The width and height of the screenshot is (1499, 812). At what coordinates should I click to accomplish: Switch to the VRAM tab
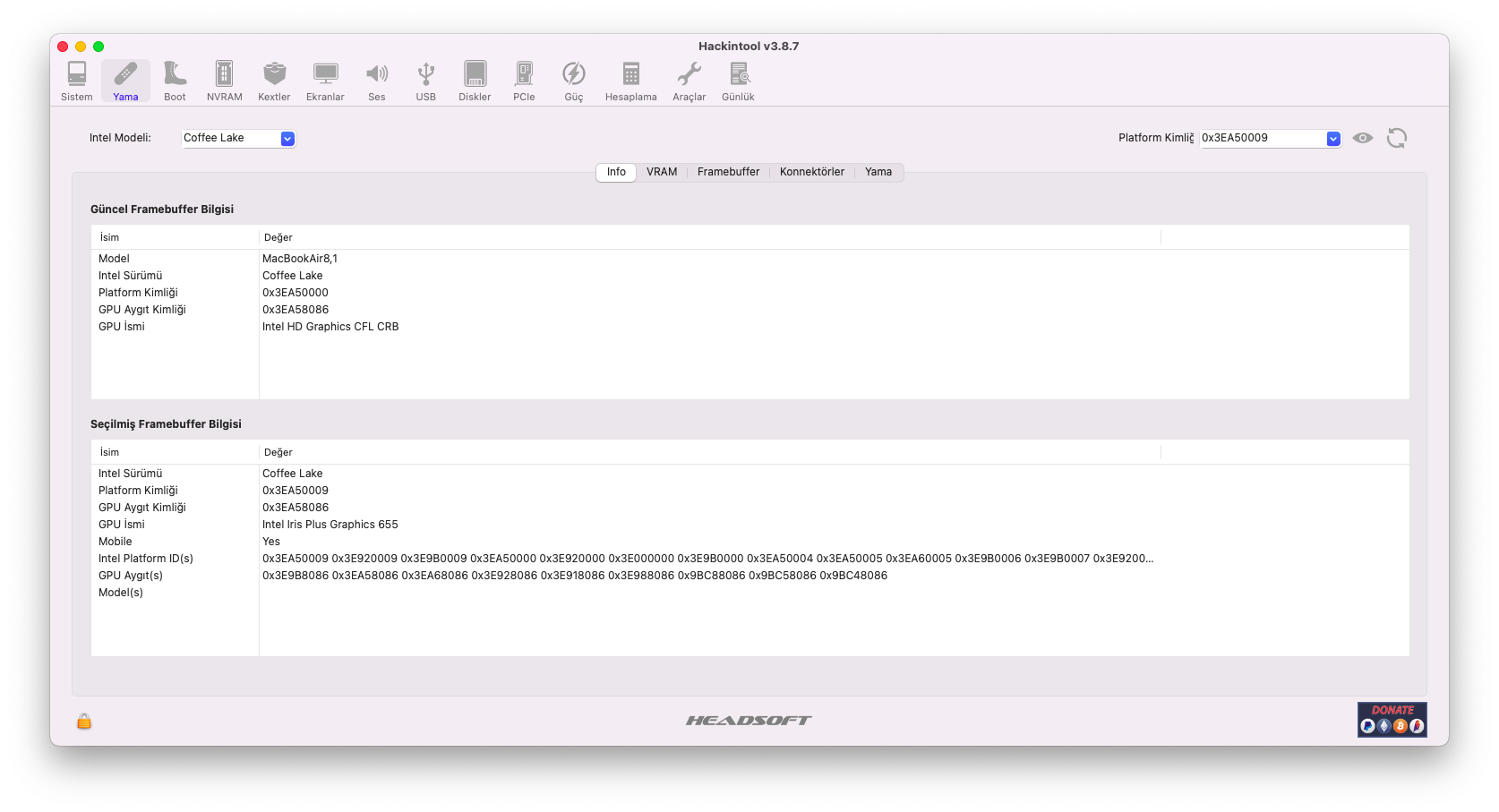662,172
